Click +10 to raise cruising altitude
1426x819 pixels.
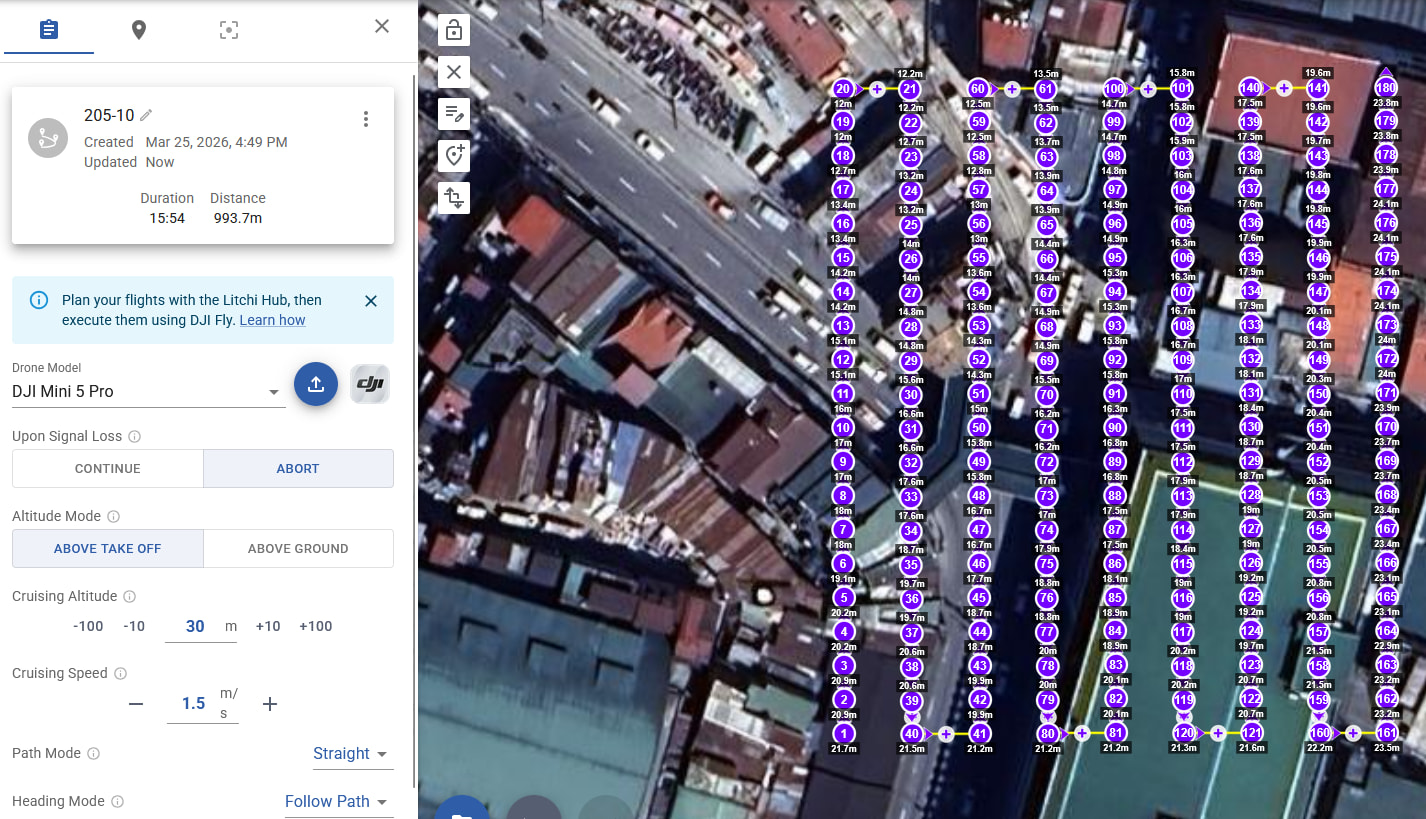pos(268,626)
